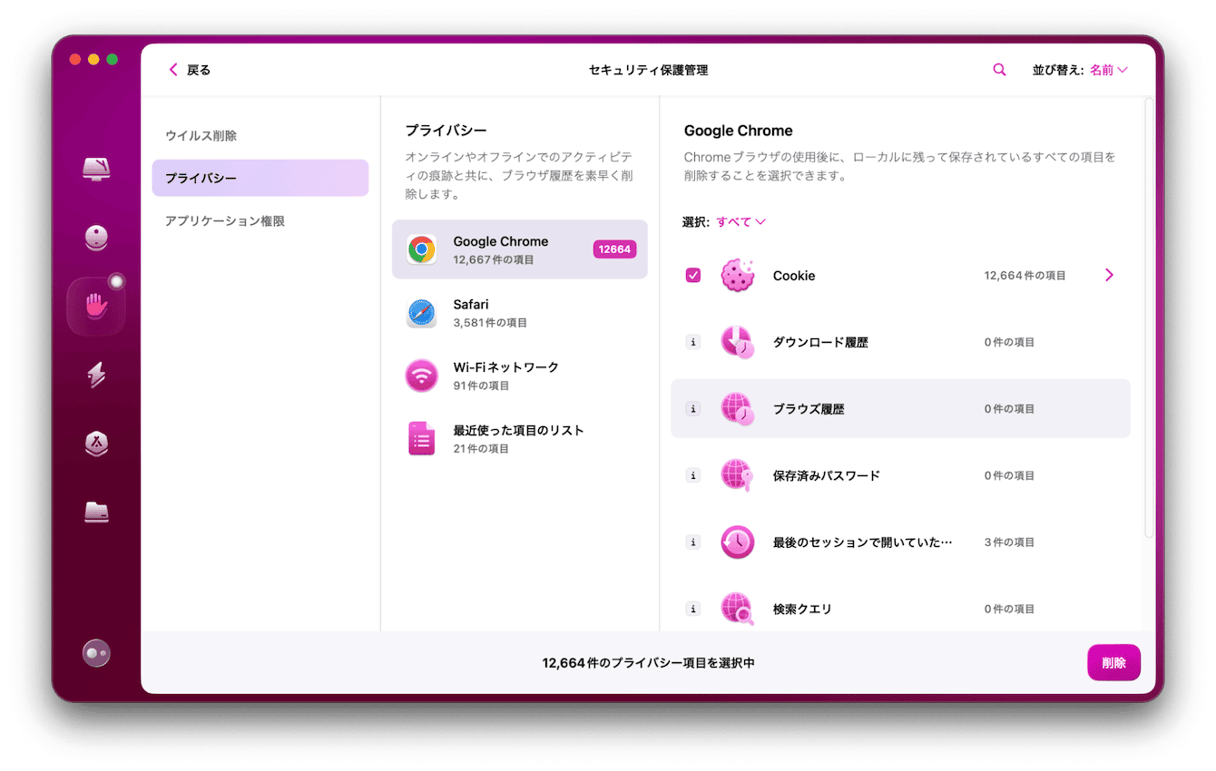This screenshot has width=1216, height=771.
Task: Select 最近使った項目のリスト entry
Action: point(519,438)
